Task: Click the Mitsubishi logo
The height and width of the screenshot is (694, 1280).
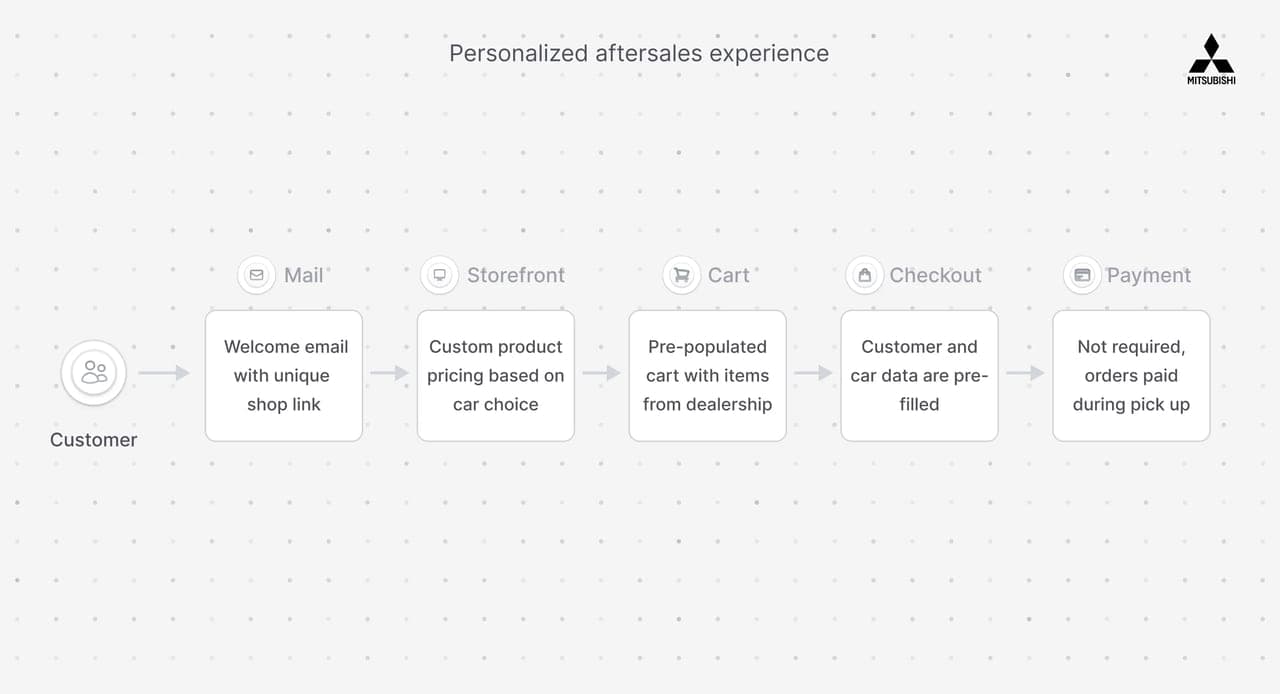Action: click(1211, 59)
